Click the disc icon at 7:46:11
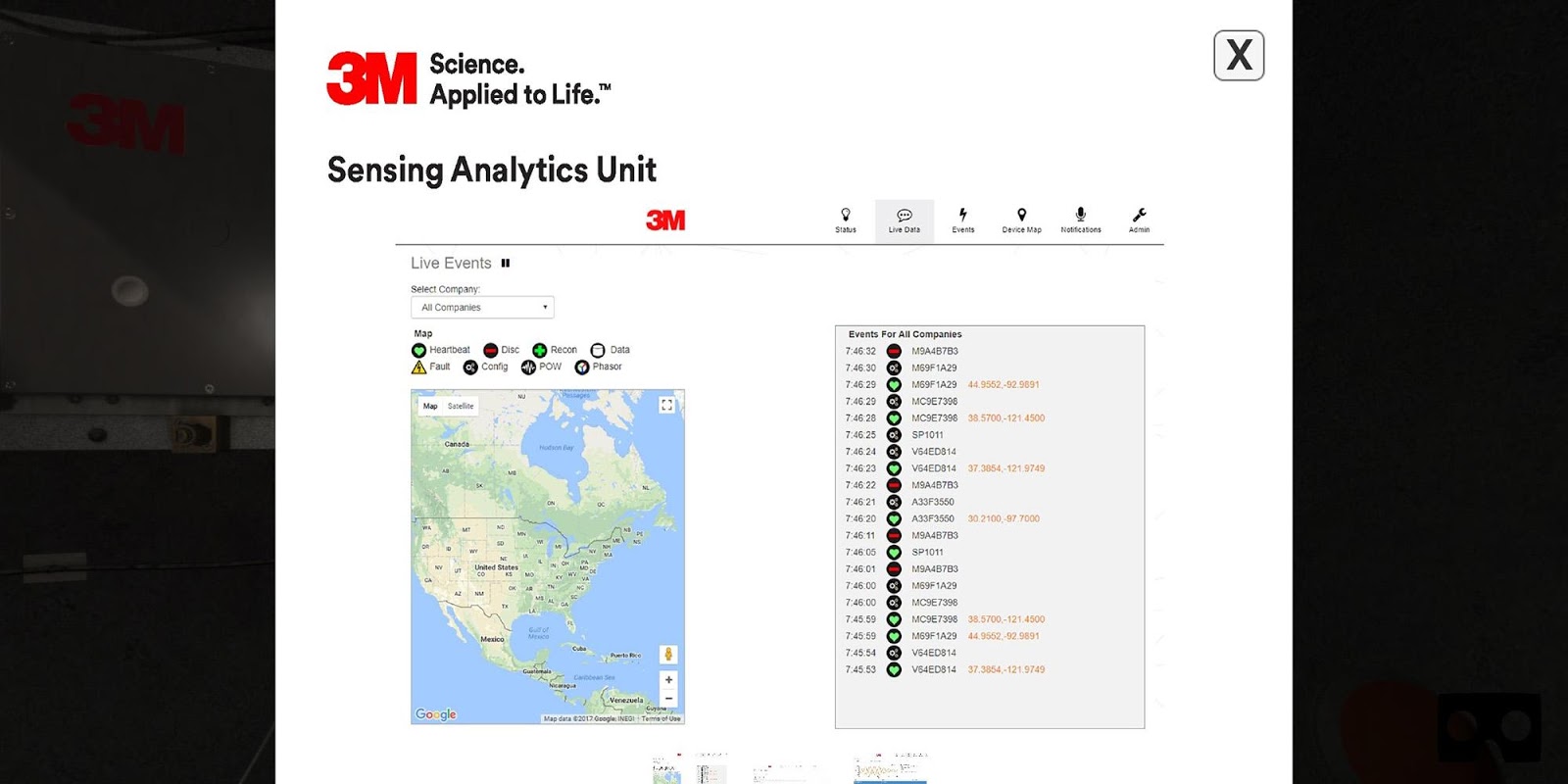The width and height of the screenshot is (1568, 784). (894, 535)
